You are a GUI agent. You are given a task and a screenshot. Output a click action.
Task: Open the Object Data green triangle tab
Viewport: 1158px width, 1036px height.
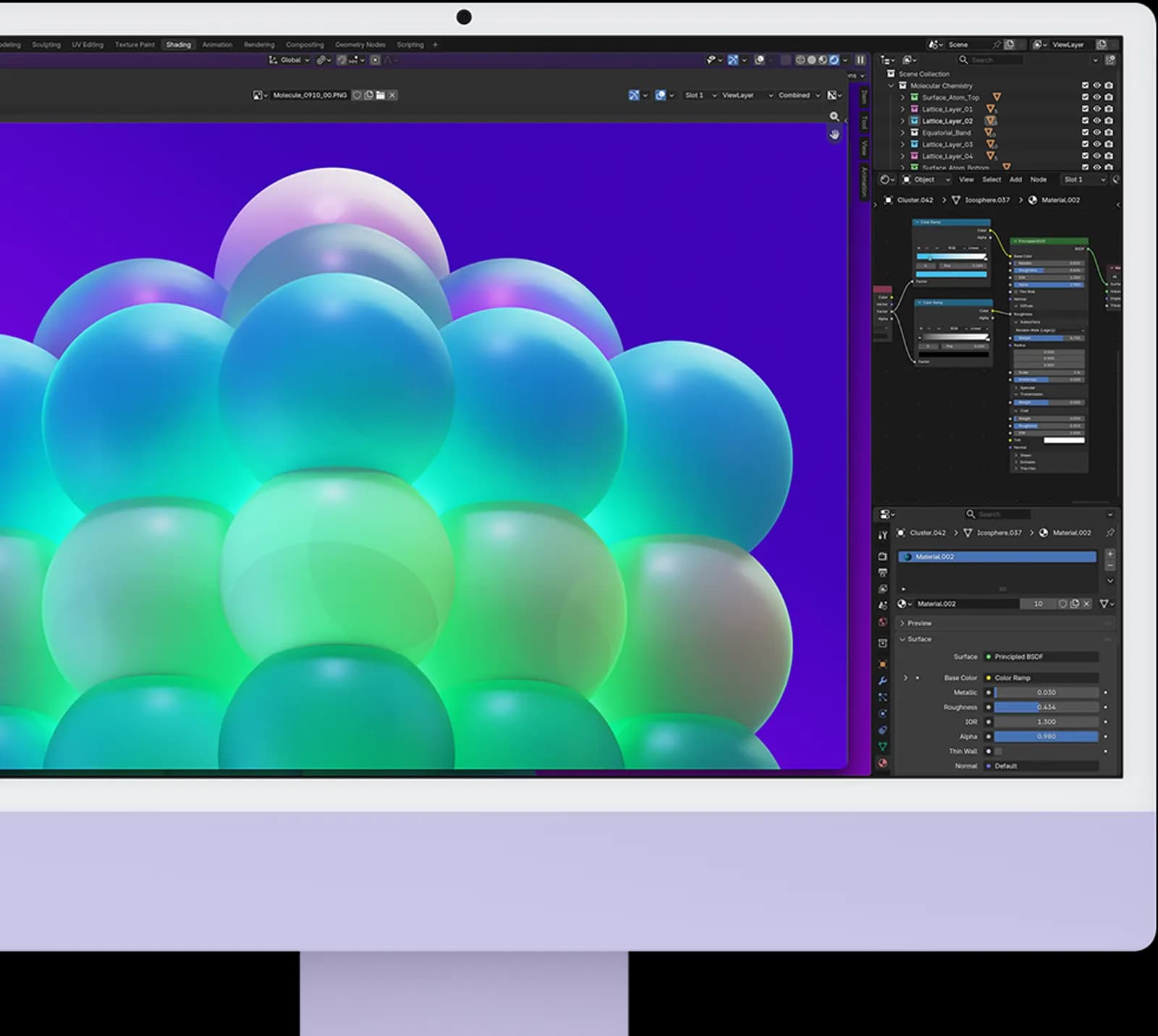tap(882, 746)
